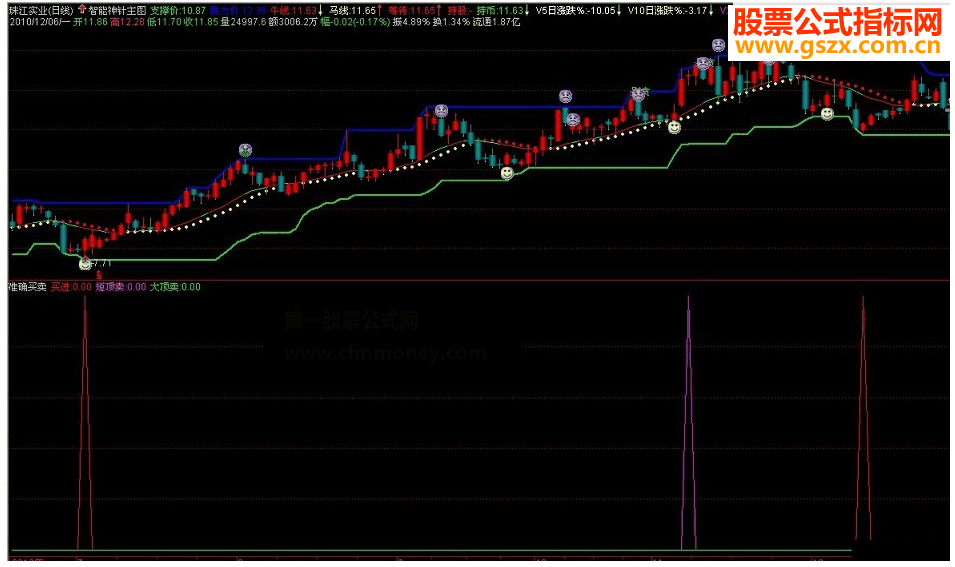Click the smiley buy icon below the mid-chart pullback candles
The height and width of the screenshot is (567, 955).
(x=507, y=174)
